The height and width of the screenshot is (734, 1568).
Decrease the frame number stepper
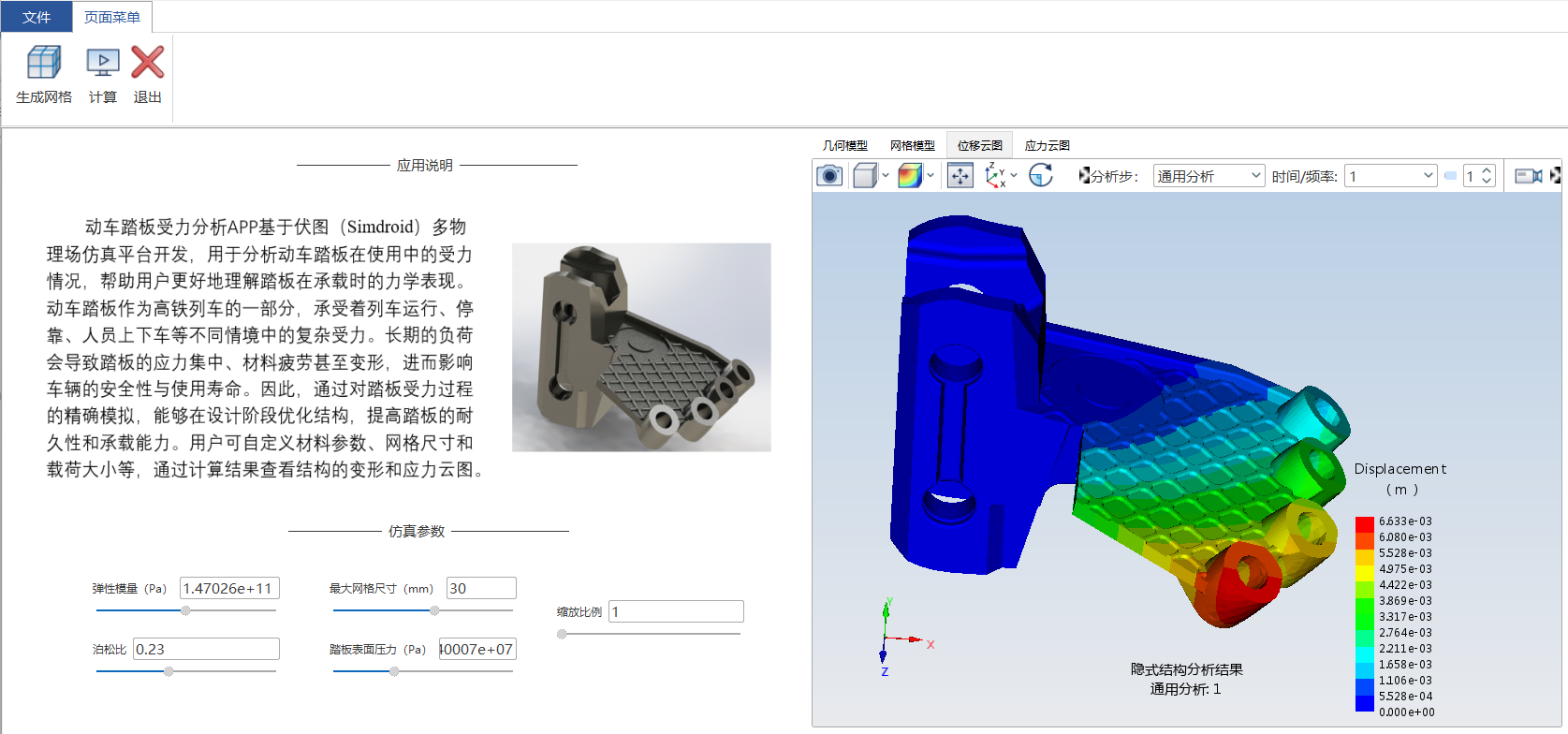coord(1487,182)
